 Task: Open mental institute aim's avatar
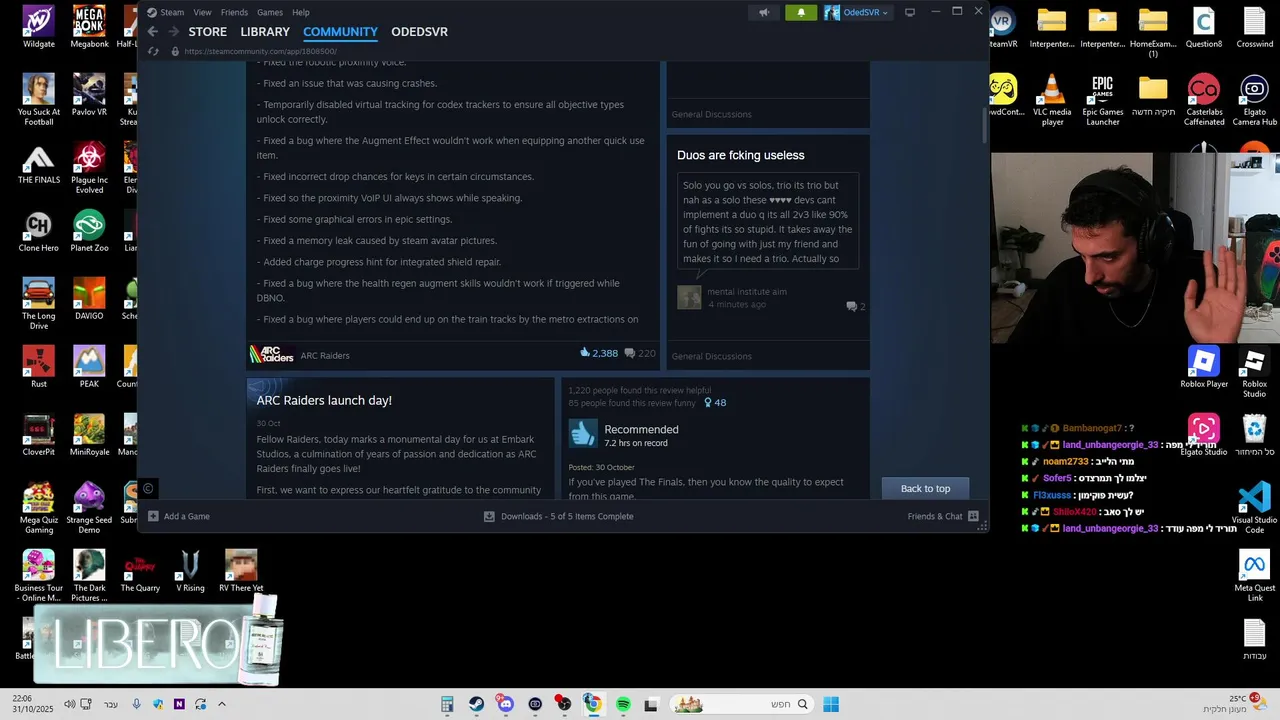click(689, 297)
